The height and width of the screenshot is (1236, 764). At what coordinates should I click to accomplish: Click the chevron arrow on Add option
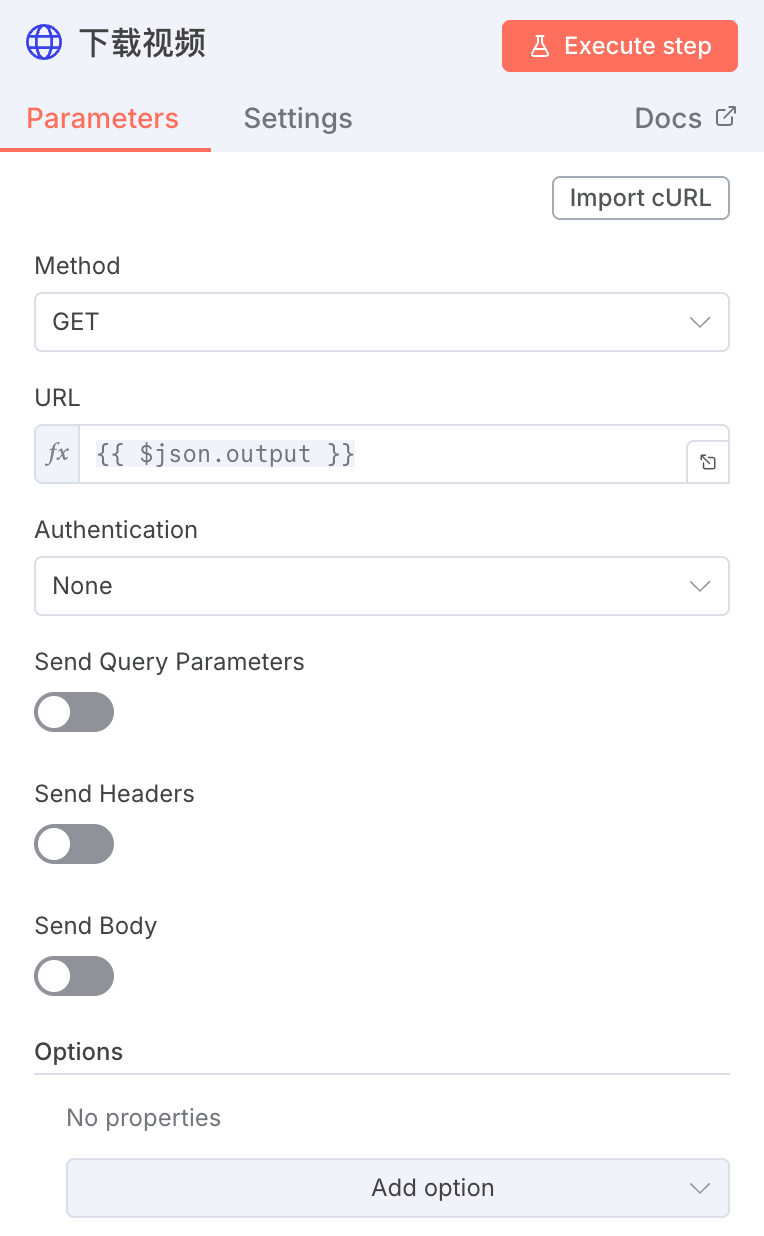click(700, 1188)
